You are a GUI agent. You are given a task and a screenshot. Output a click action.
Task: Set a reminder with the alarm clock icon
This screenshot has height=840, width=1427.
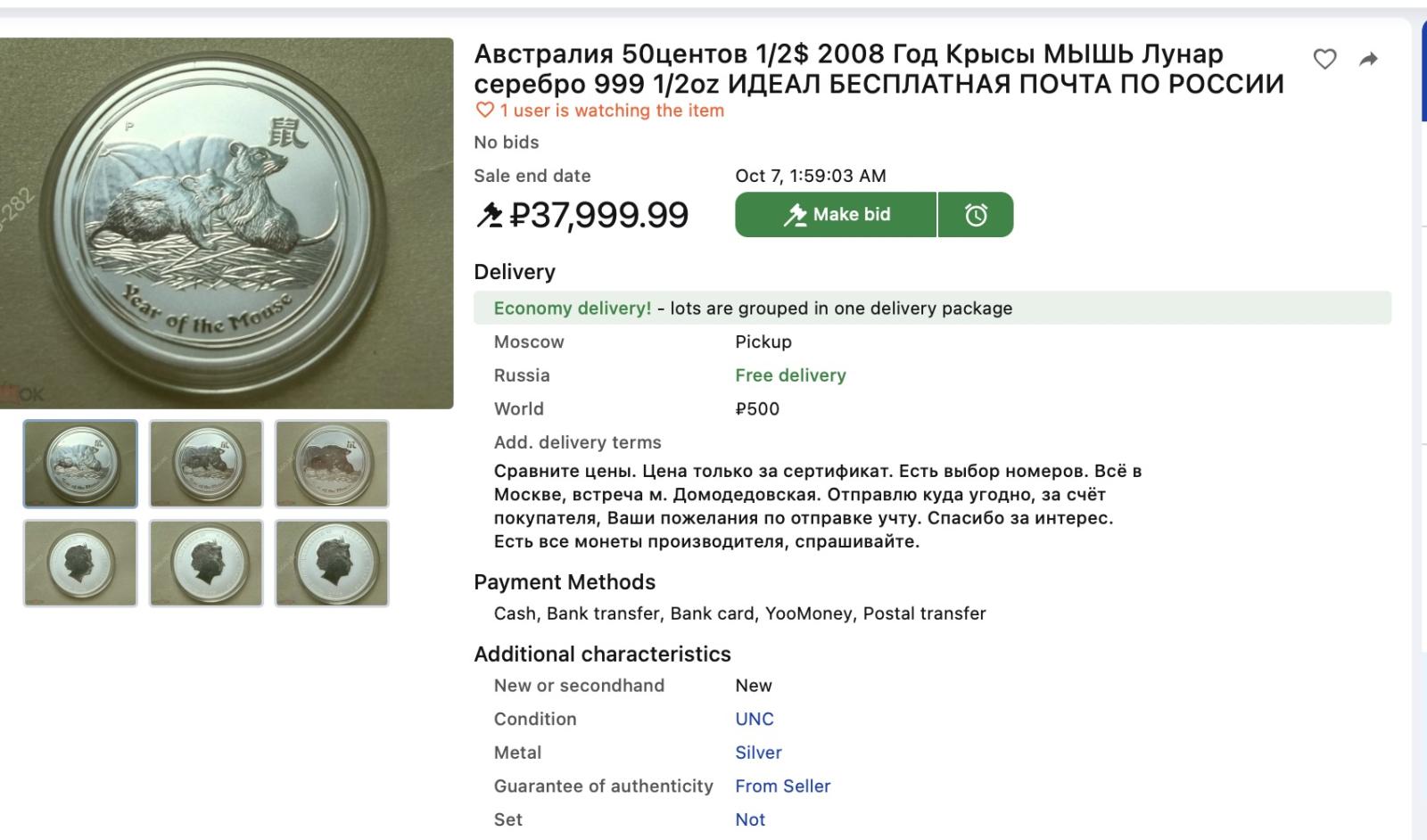point(976,215)
